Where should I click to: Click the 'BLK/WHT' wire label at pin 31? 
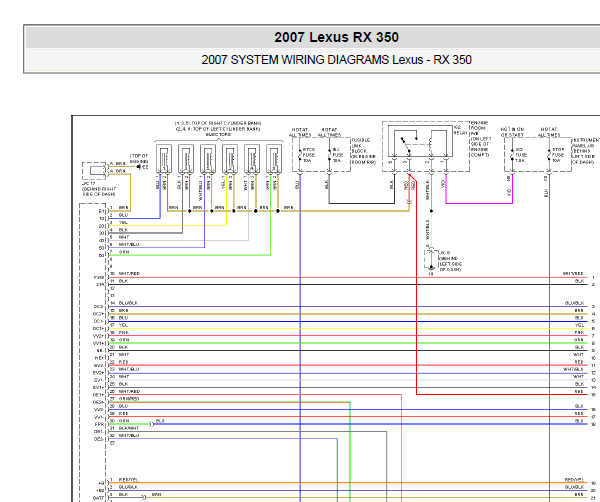[x=129, y=428]
